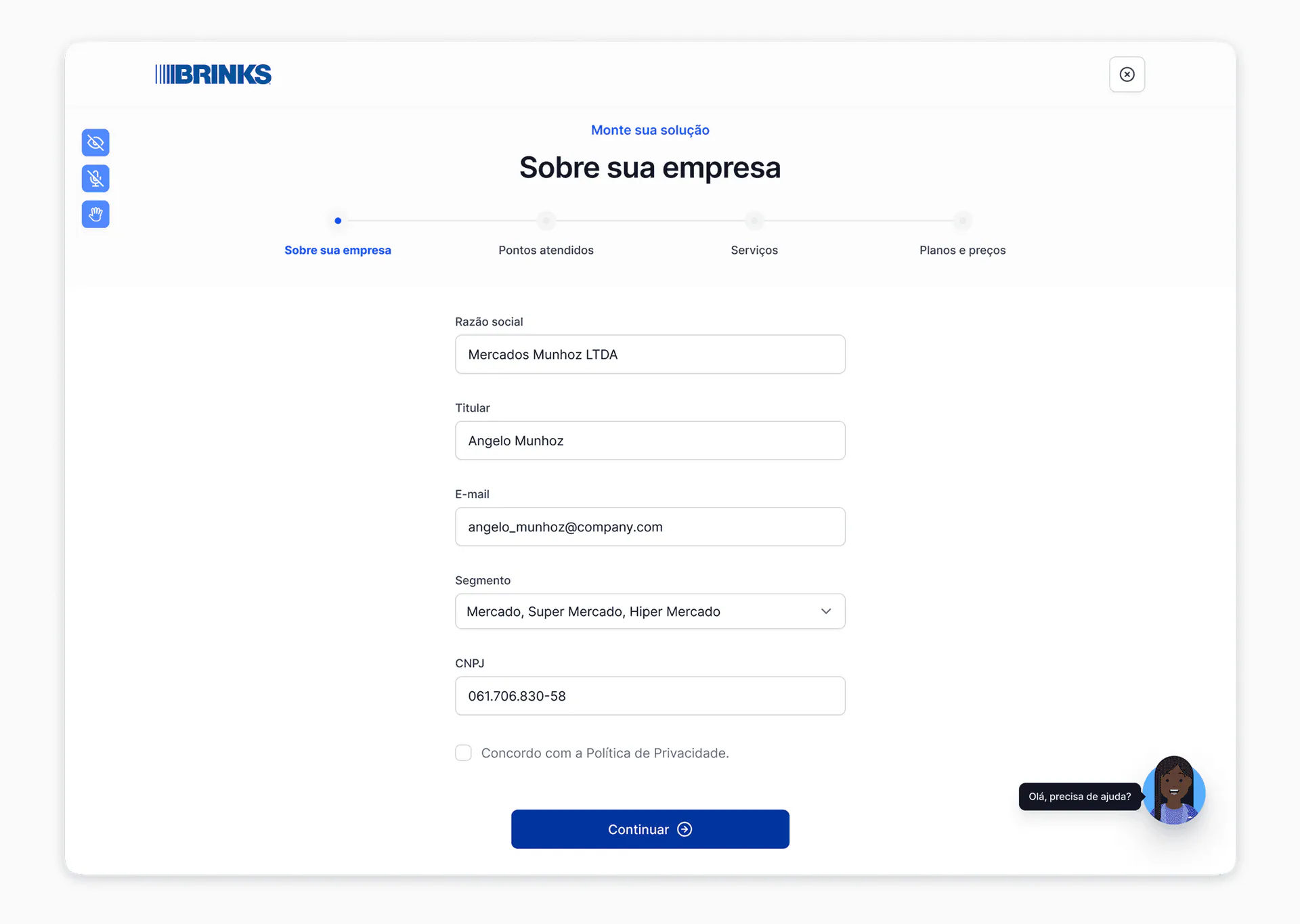The height and width of the screenshot is (924, 1300).
Task: Click the raised hand icon
Action: pyautogui.click(x=95, y=215)
